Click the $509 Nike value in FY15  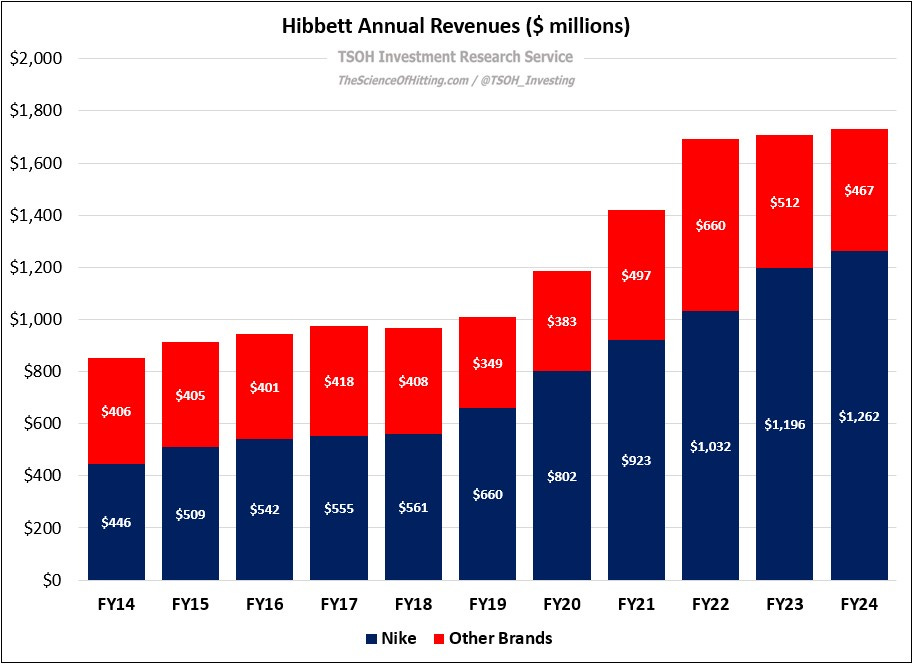click(190, 515)
